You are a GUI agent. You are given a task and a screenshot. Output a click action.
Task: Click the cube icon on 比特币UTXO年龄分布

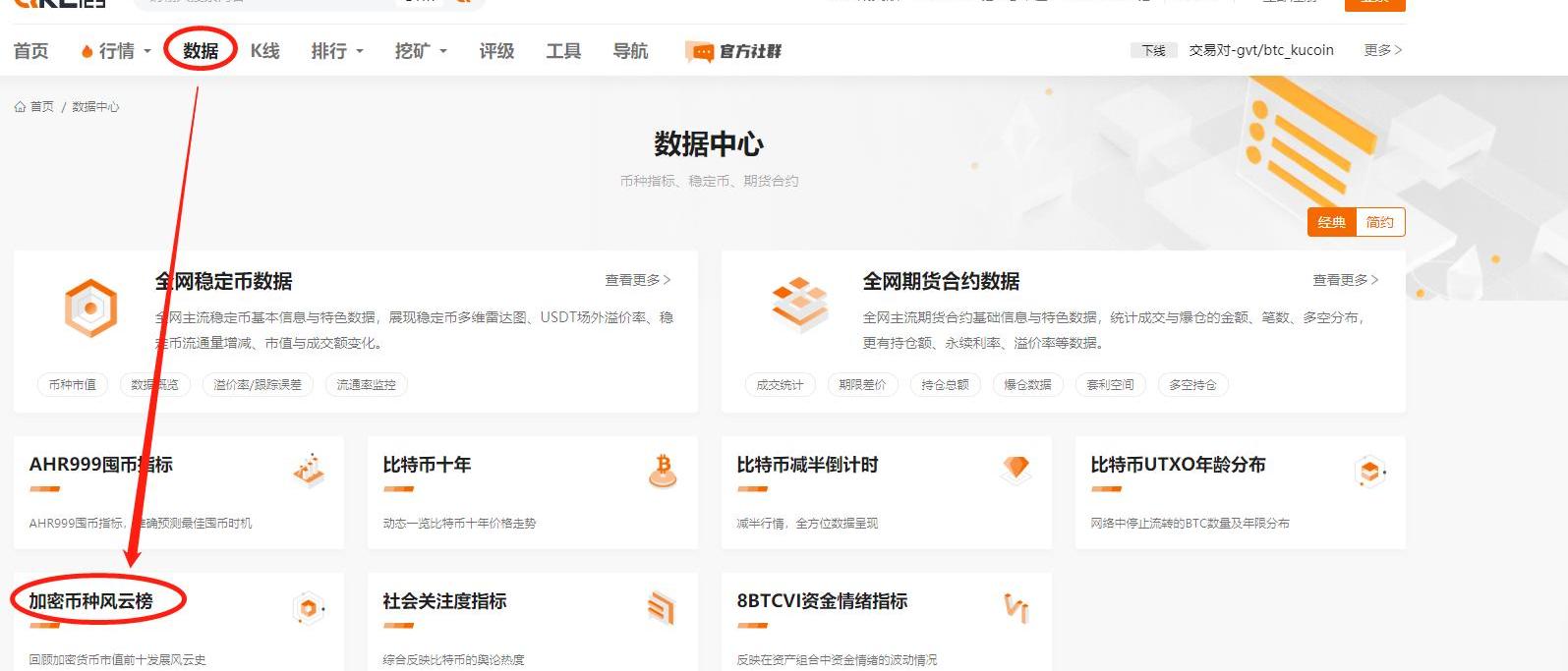tap(1370, 472)
